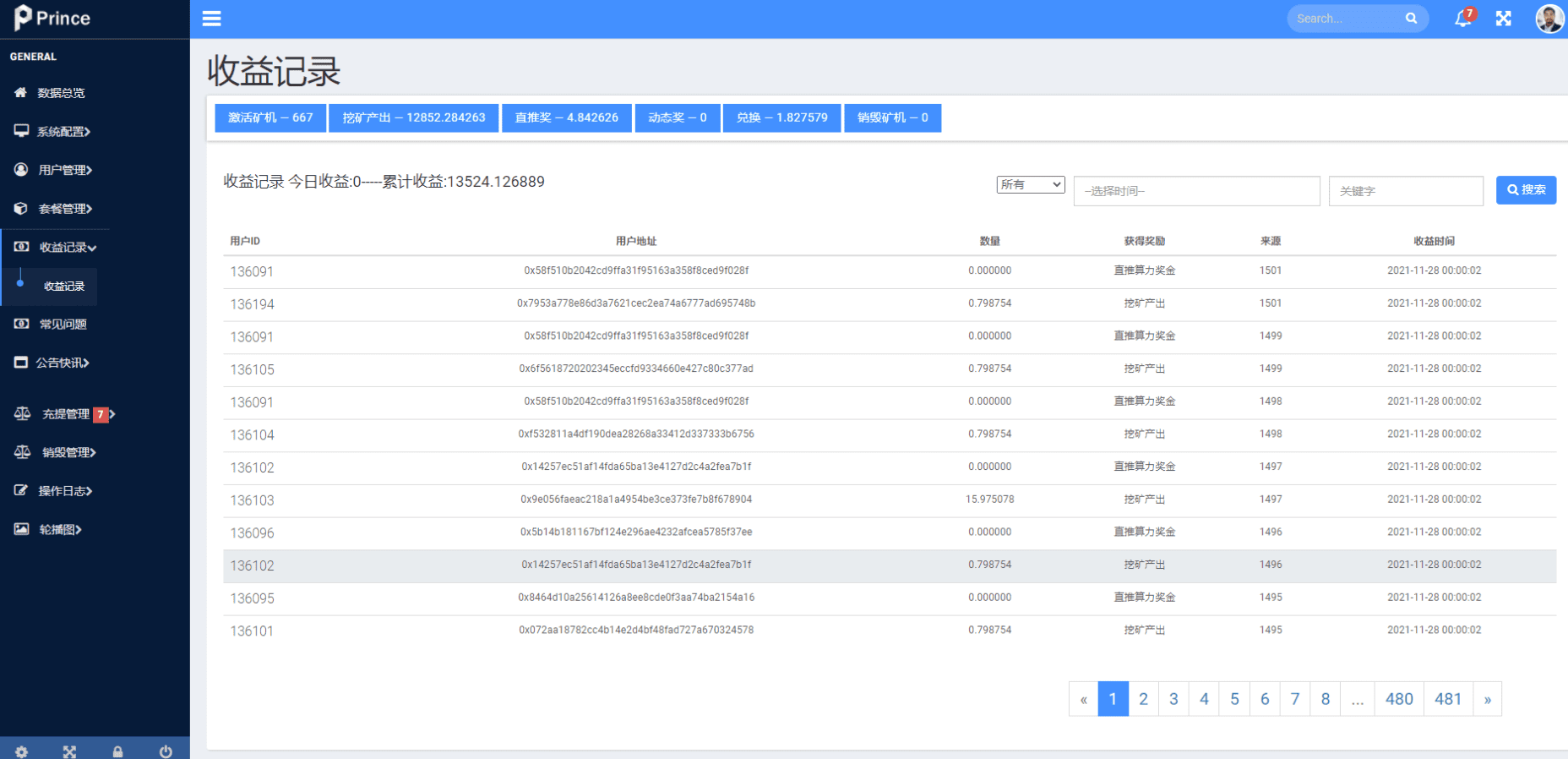The image size is (1568, 759).
Task: Open the notifications bell
Action: point(1462,19)
